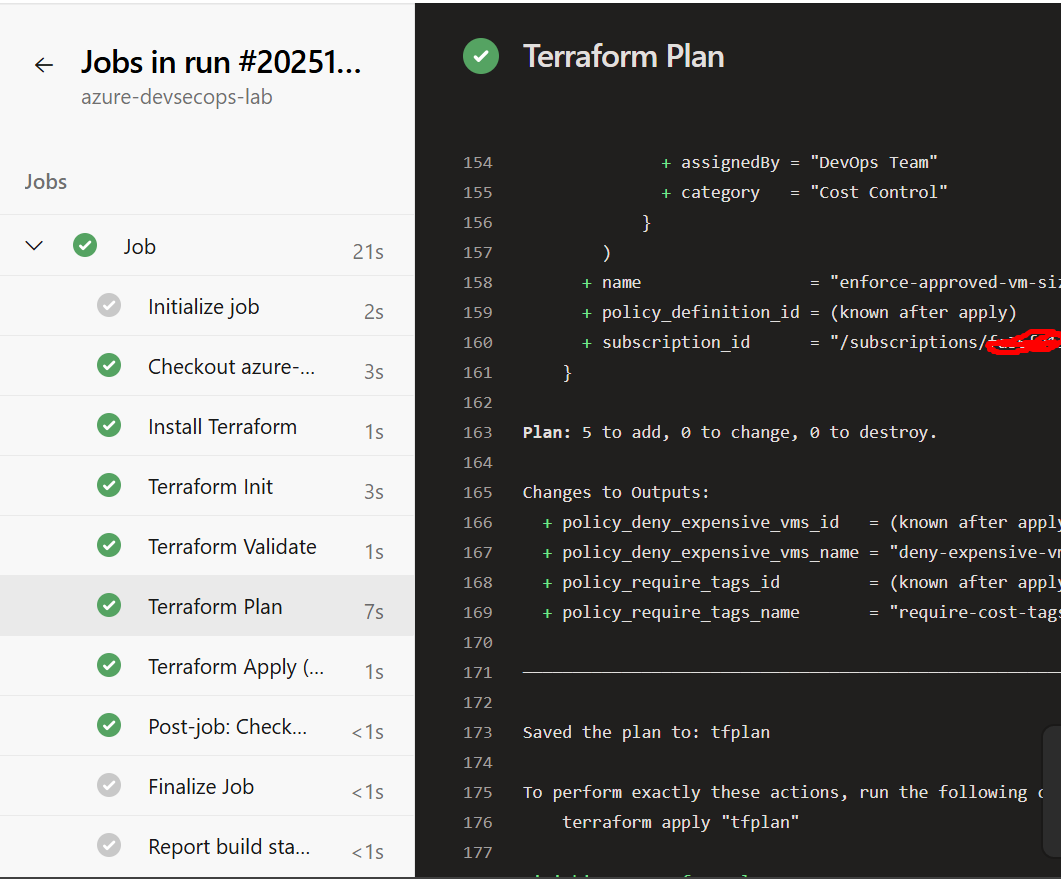Image resolution: width=1061 pixels, height=879 pixels.
Task: Open the Terraform Apply step log
Action: coord(235,667)
